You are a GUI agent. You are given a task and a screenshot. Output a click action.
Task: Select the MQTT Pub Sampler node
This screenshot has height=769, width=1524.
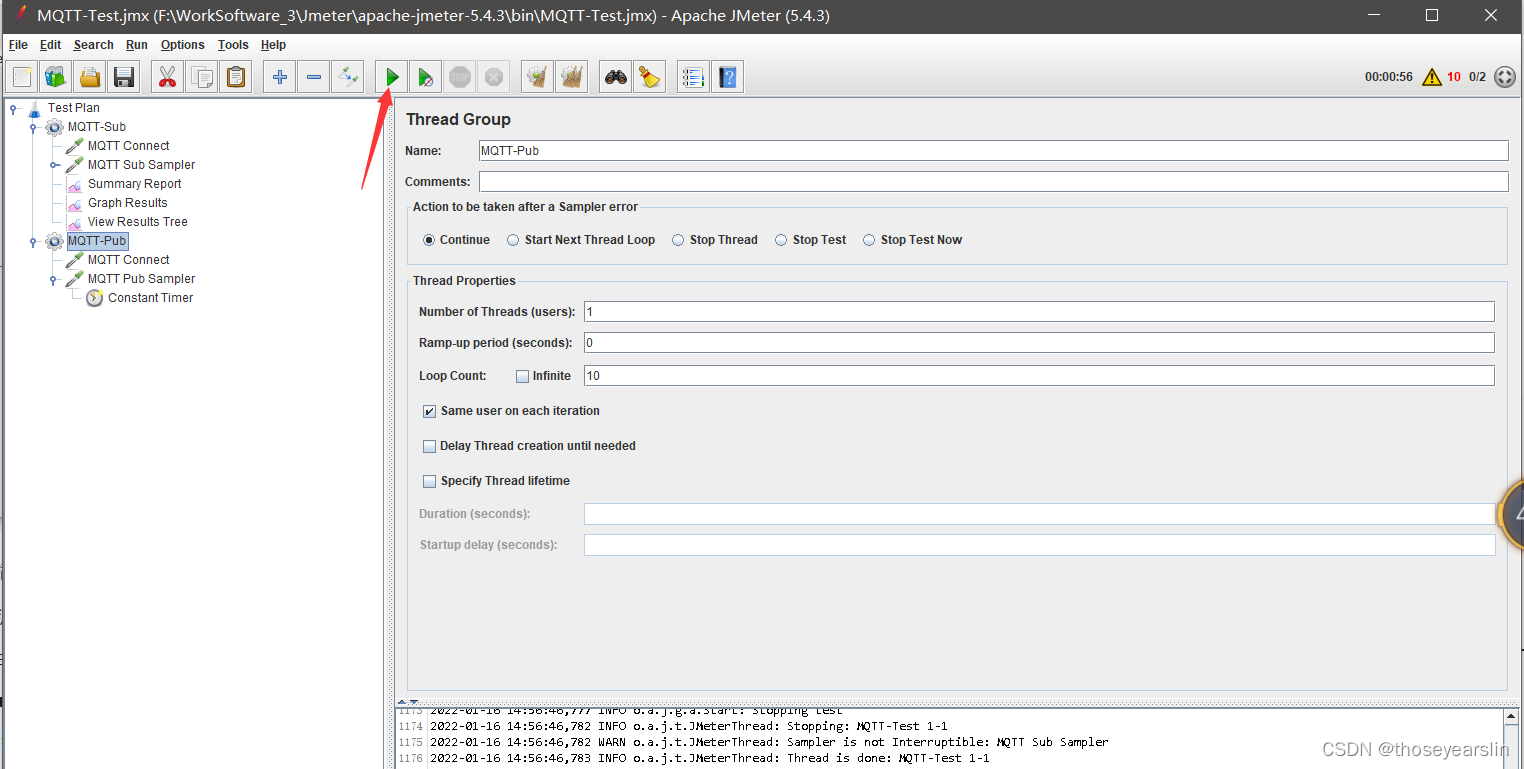[x=141, y=279]
